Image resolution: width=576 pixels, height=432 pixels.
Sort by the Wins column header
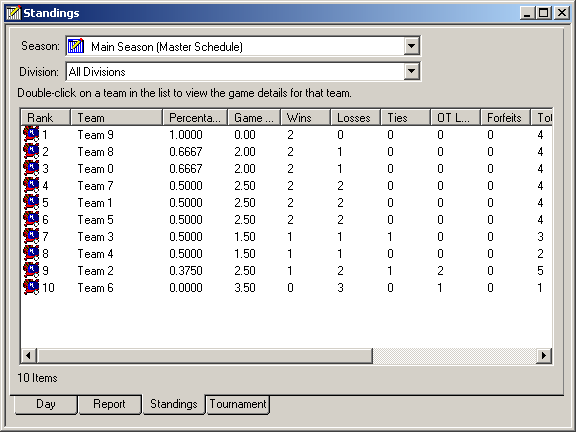pos(305,118)
